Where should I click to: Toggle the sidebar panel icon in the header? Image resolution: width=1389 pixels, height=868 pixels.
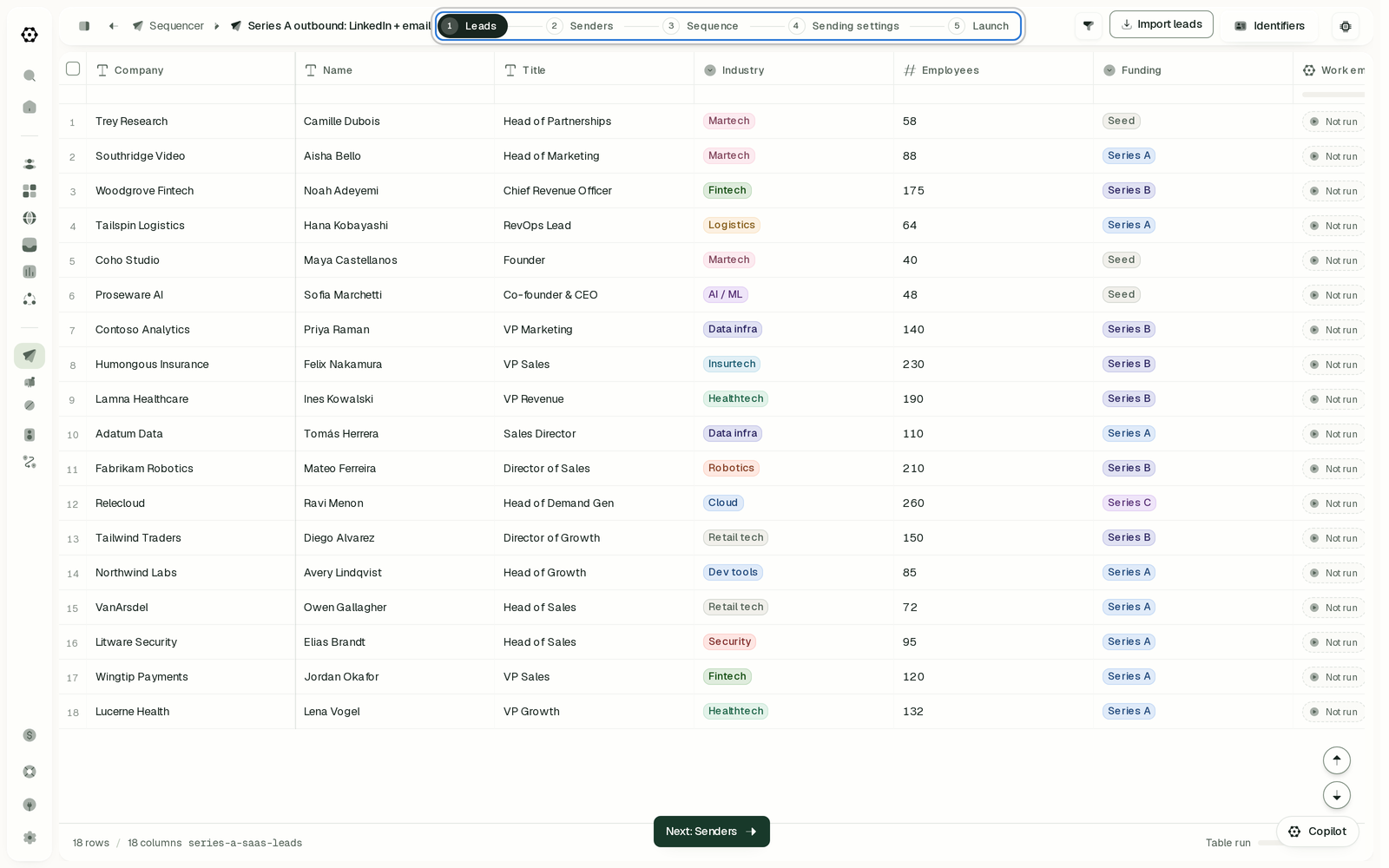tap(84, 26)
